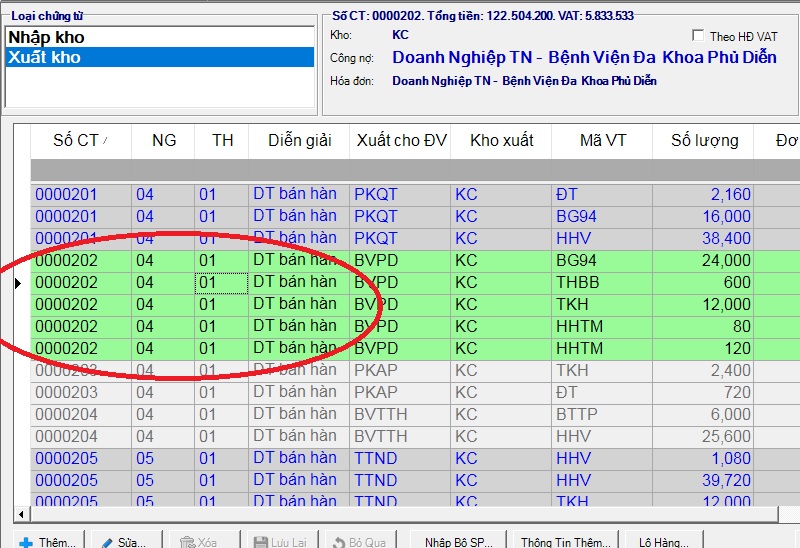The height and width of the screenshot is (548, 800).
Task: Click the trash icon on Xóa button
Action: [x=187, y=542]
